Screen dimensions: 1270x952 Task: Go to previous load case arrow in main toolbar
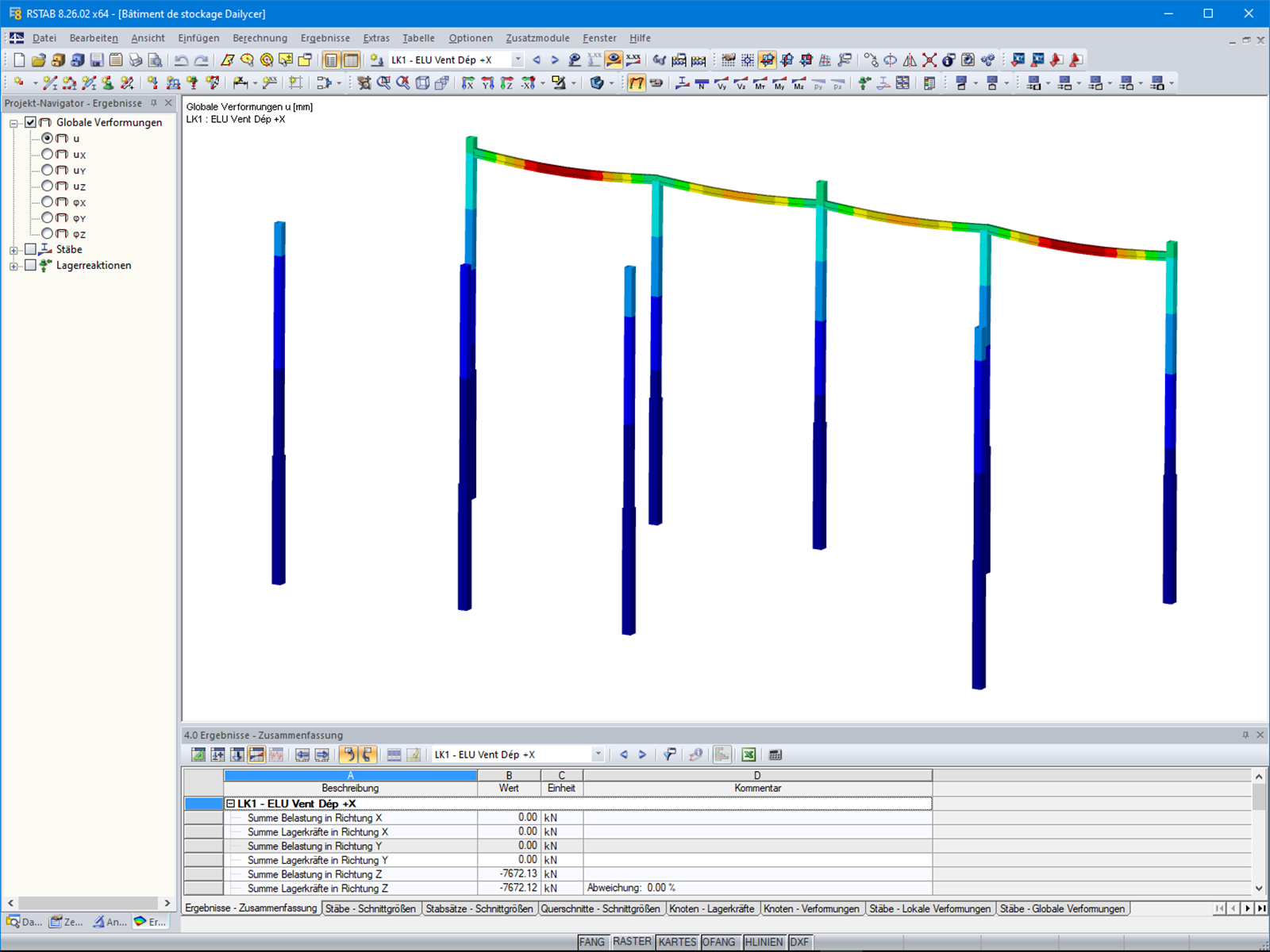pyautogui.click(x=537, y=60)
